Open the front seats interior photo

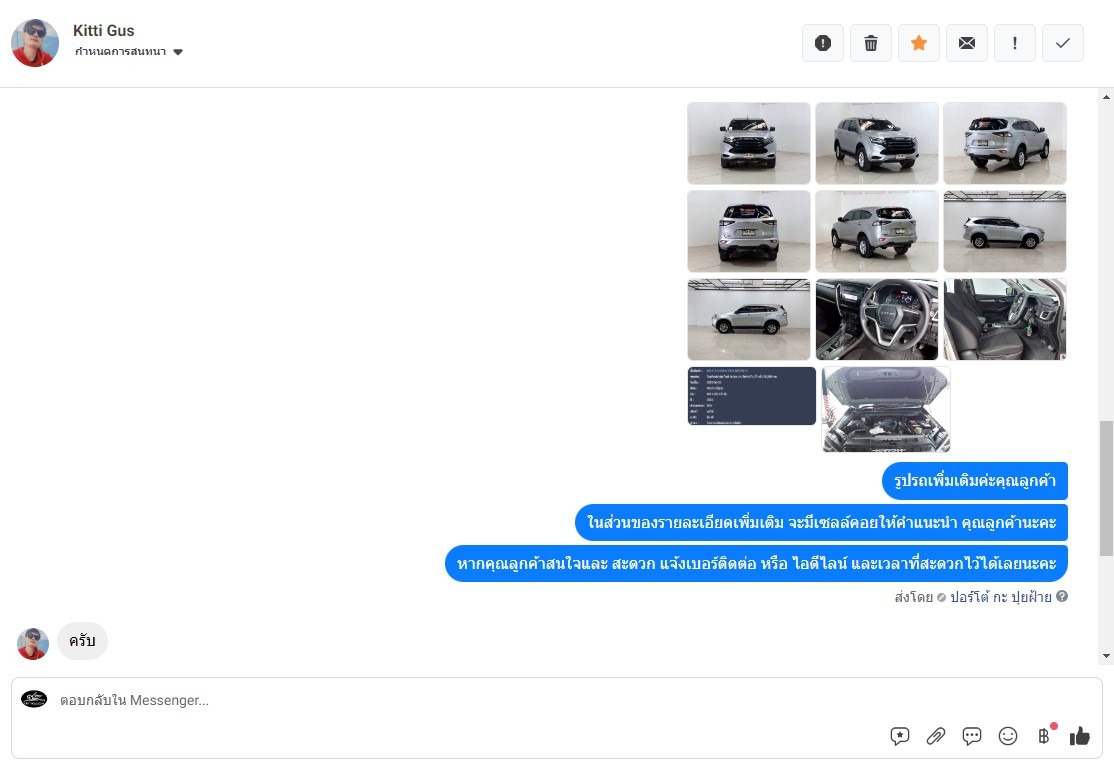coord(1005,320)
